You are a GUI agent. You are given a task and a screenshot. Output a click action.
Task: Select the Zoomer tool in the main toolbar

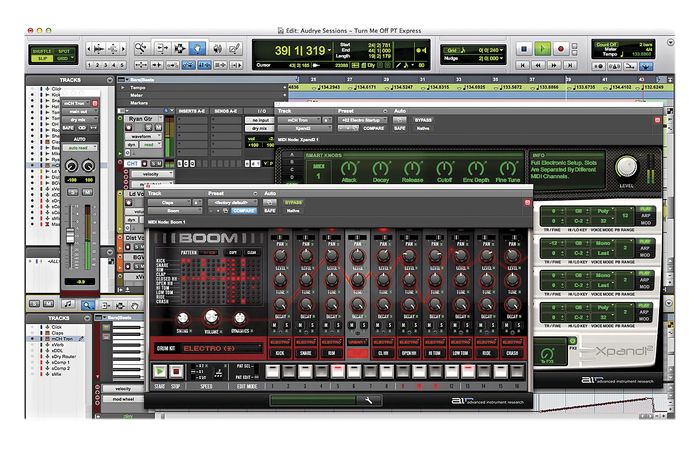142,48
